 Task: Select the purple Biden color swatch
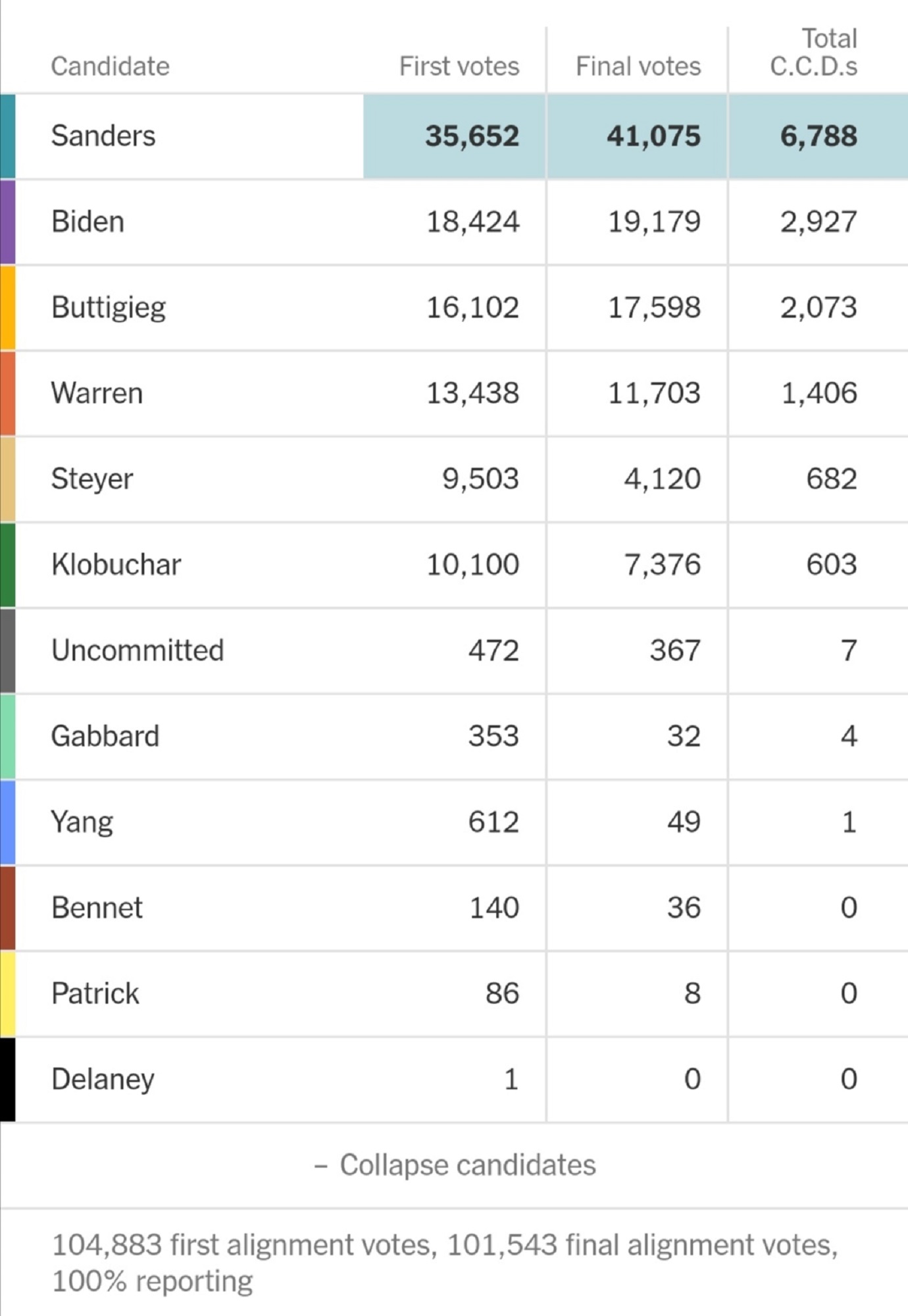7,222
